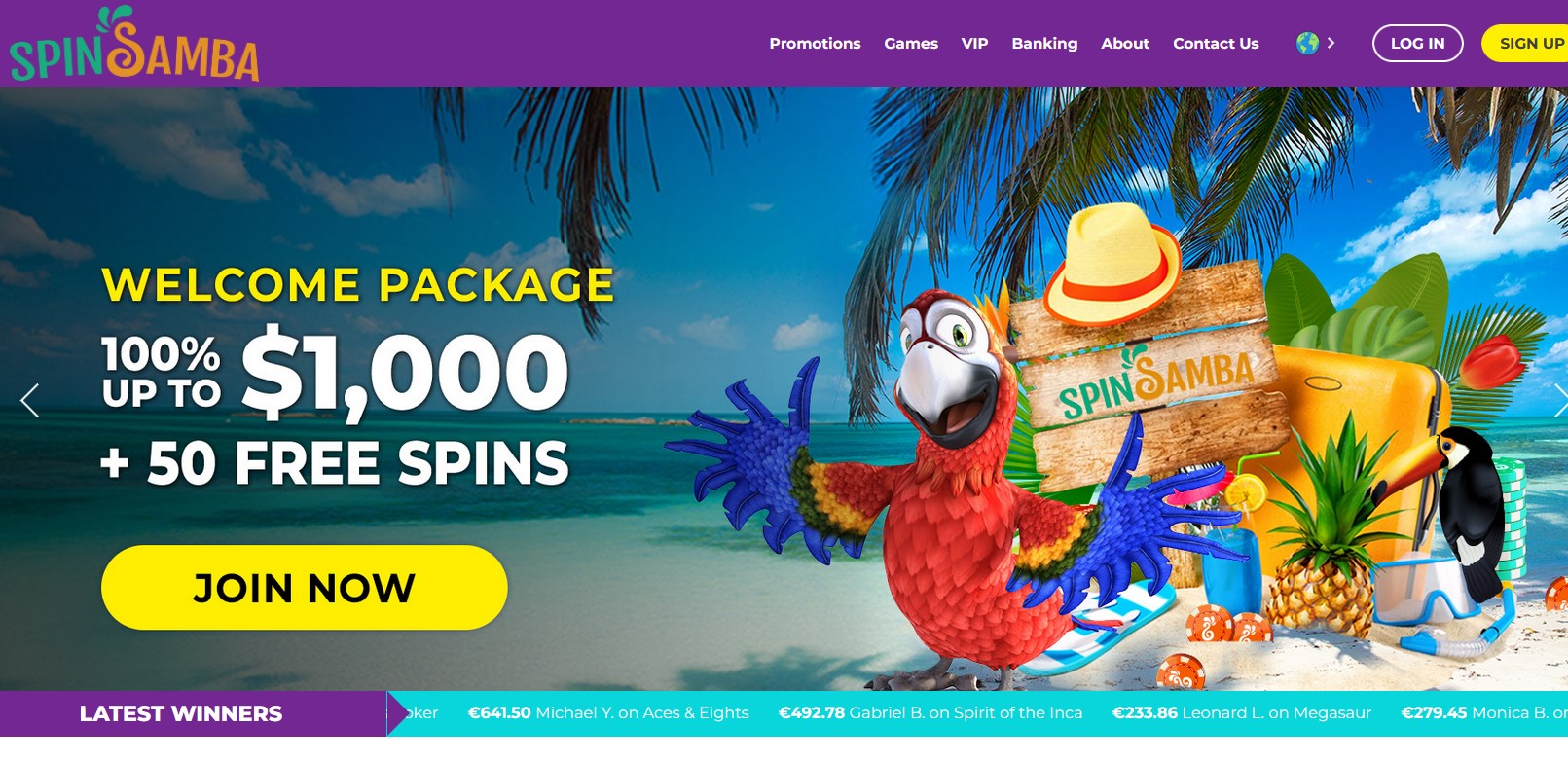1568x762 pixels.
Task: Click the LOG IN button
Action: point(1417,43)
